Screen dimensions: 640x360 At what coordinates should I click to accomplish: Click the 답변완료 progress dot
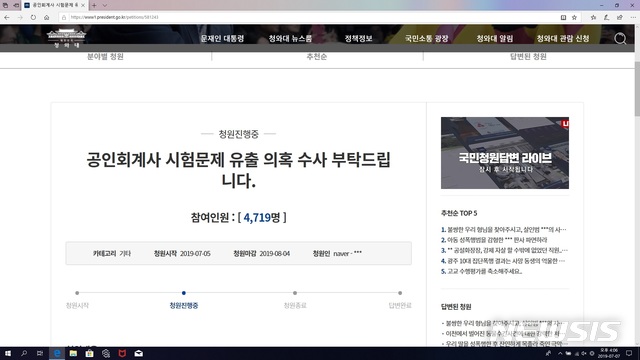click(400, 293)
